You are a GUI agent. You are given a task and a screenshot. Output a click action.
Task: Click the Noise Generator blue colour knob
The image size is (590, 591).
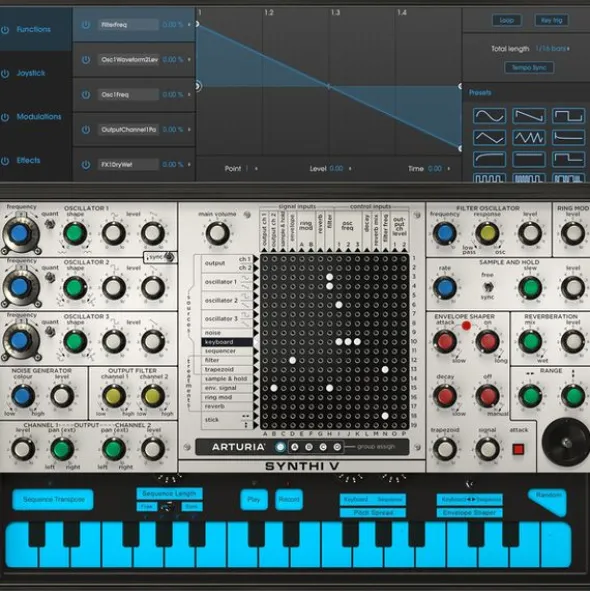point(23,396)
